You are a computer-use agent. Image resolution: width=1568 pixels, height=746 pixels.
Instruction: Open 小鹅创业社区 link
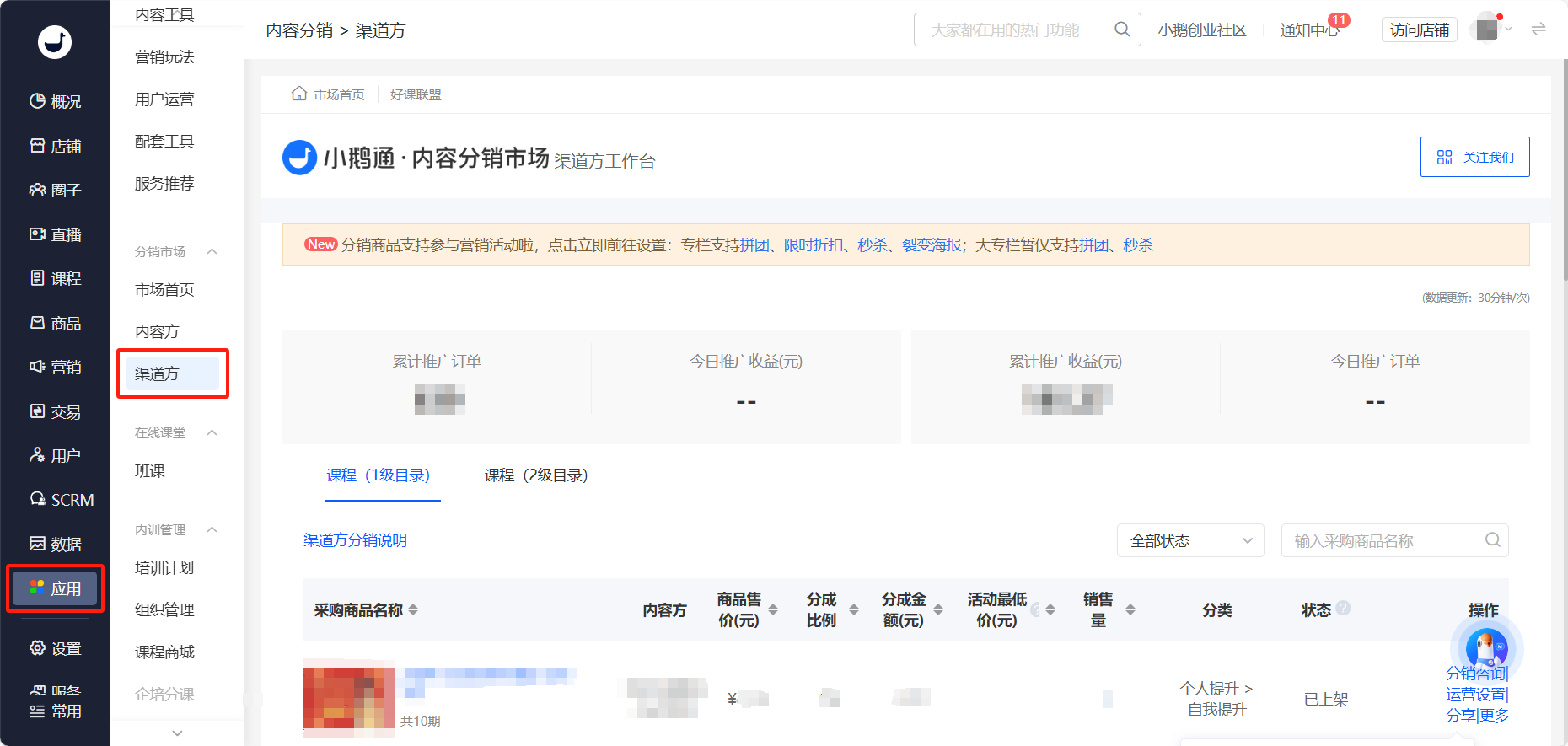[1202, 30]
